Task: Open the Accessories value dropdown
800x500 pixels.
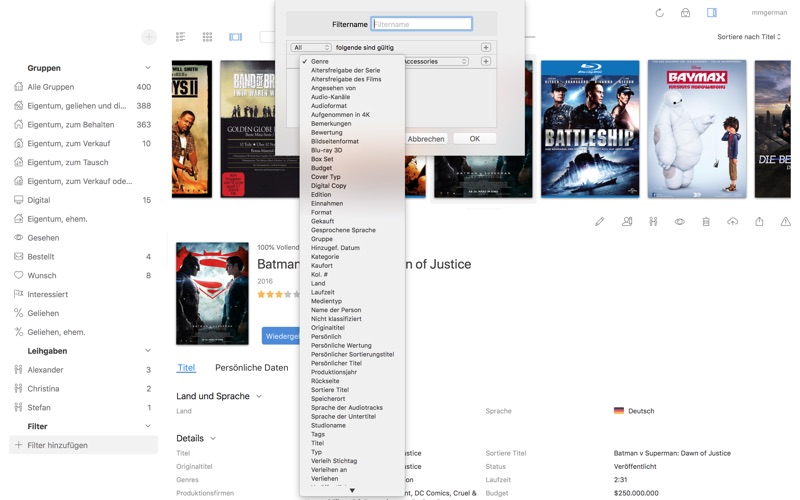Action: pos(436,61)
